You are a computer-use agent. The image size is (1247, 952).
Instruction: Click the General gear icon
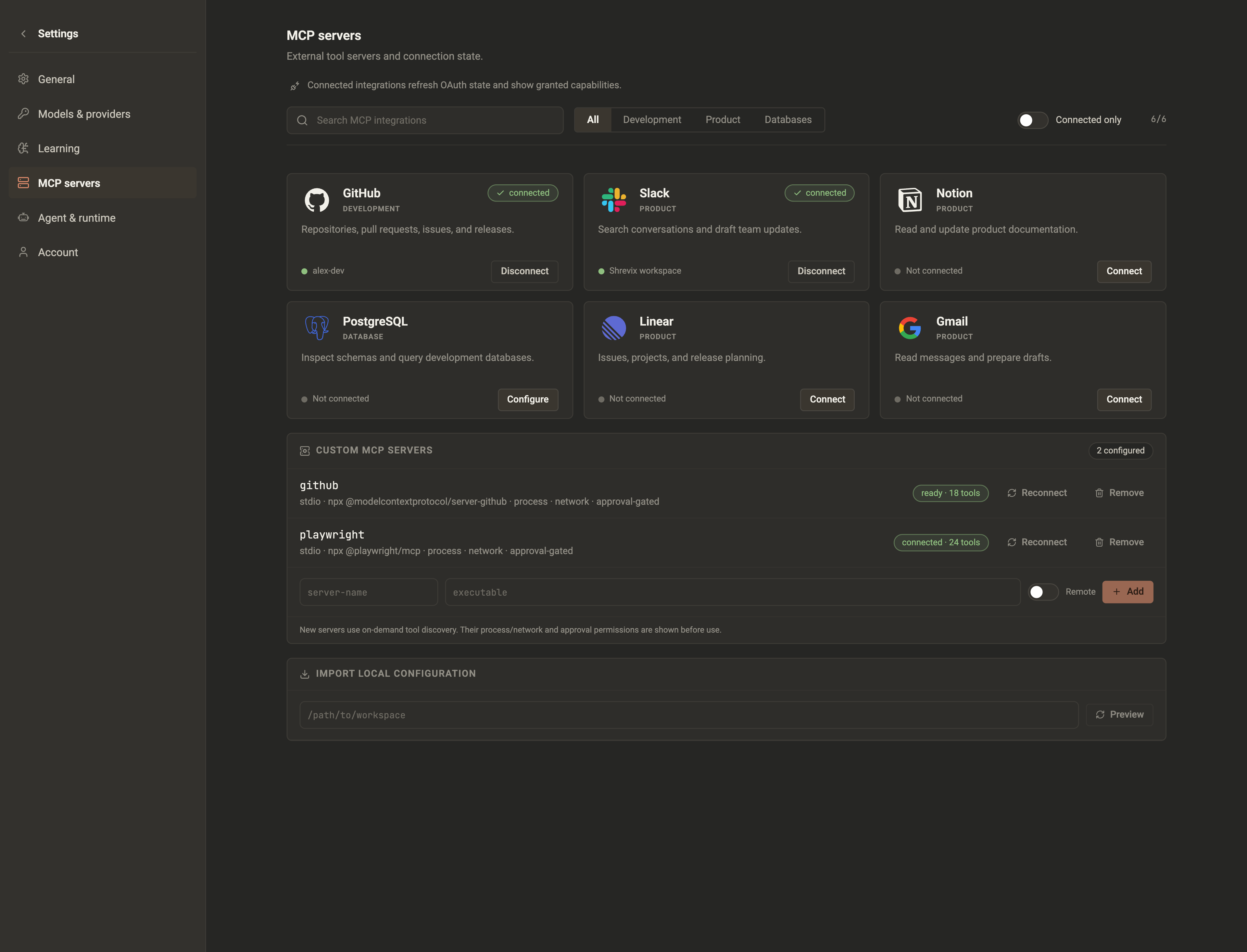tap(23, 79)
